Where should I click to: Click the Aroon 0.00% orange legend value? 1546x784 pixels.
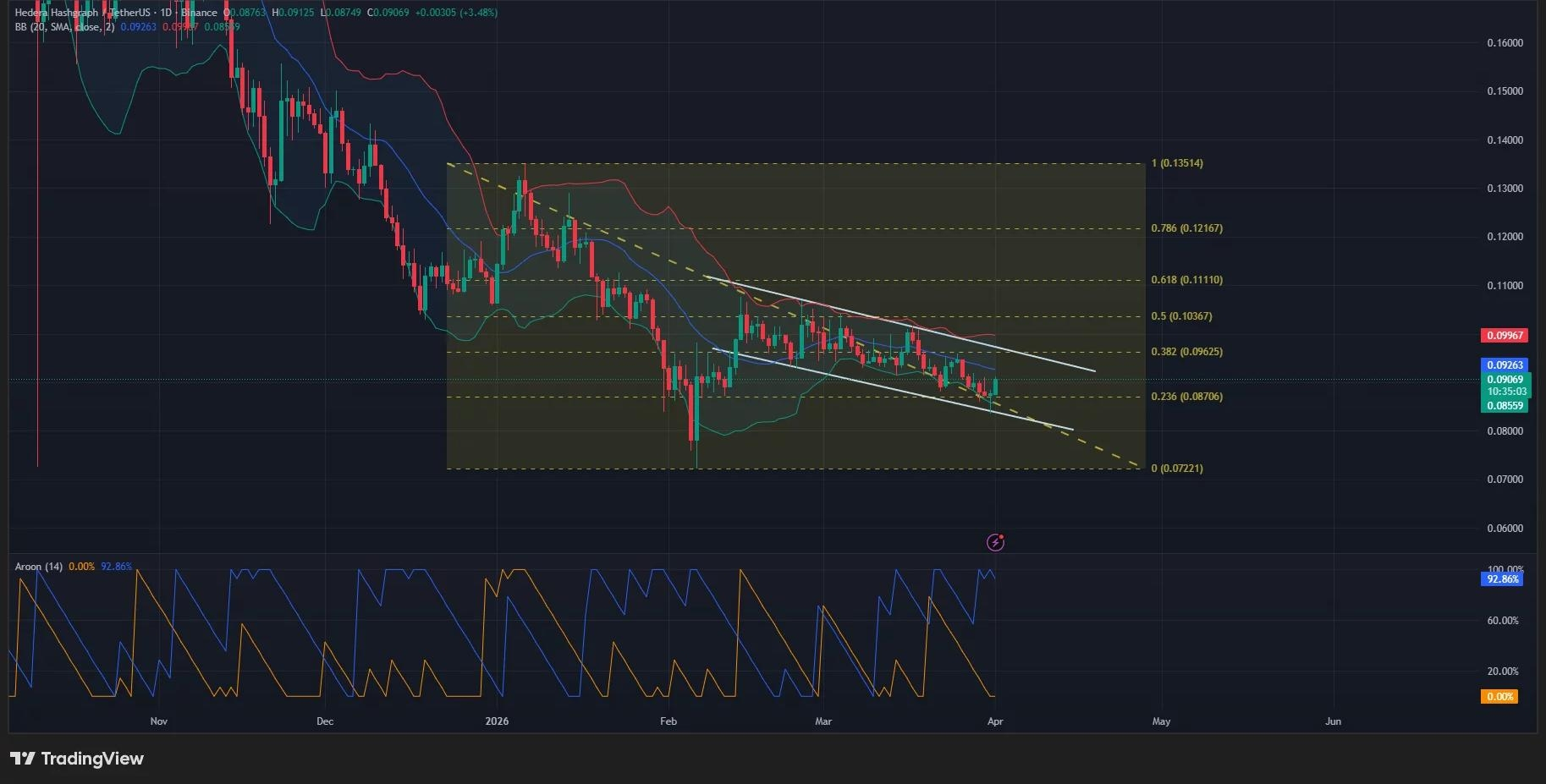[82, 567]
